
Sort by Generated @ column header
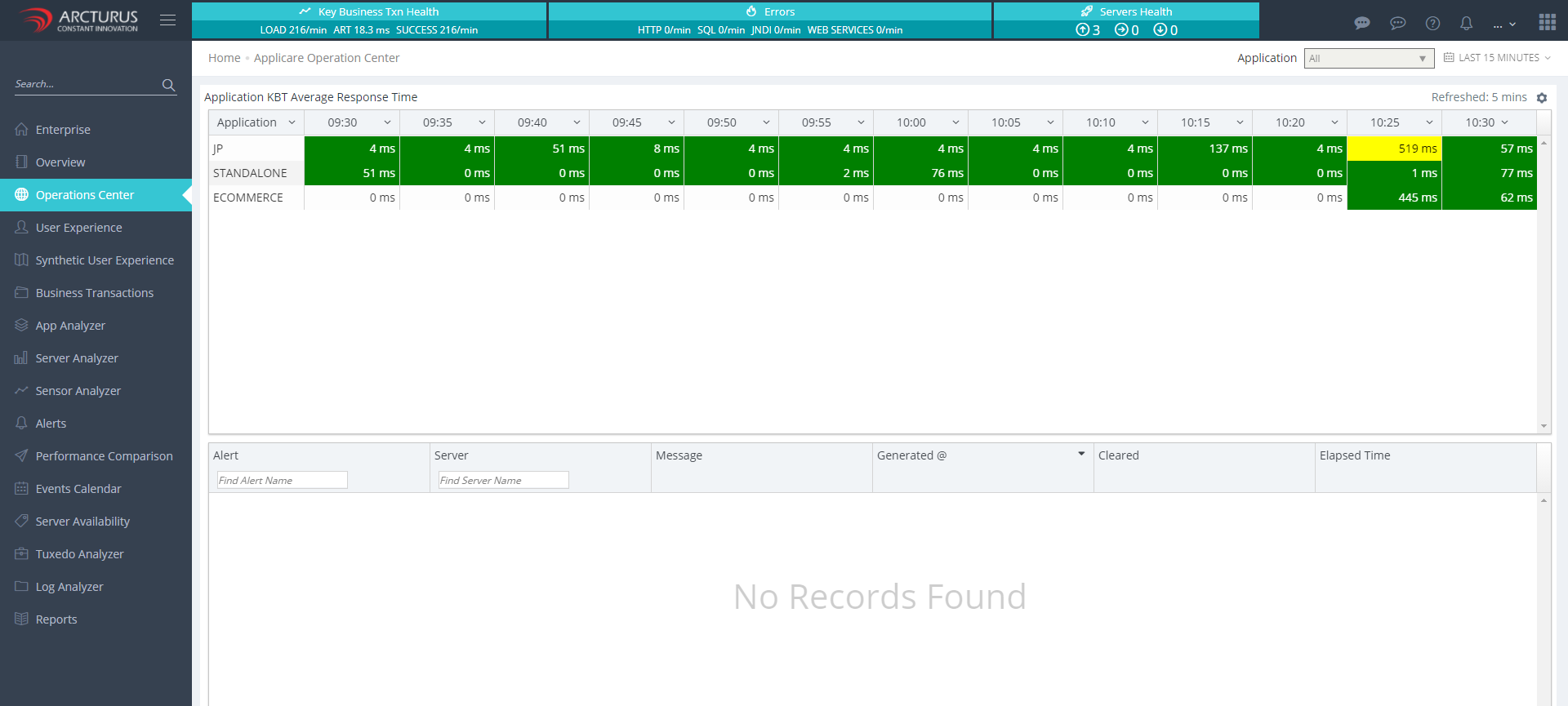coord(911,455)
